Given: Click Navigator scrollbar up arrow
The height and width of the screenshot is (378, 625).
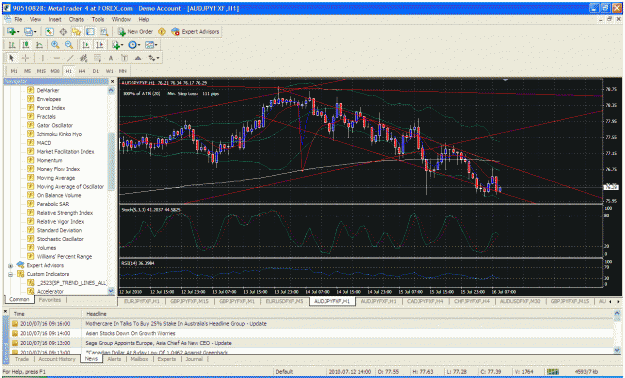Looking at the screenshot, I should point(111,91).
